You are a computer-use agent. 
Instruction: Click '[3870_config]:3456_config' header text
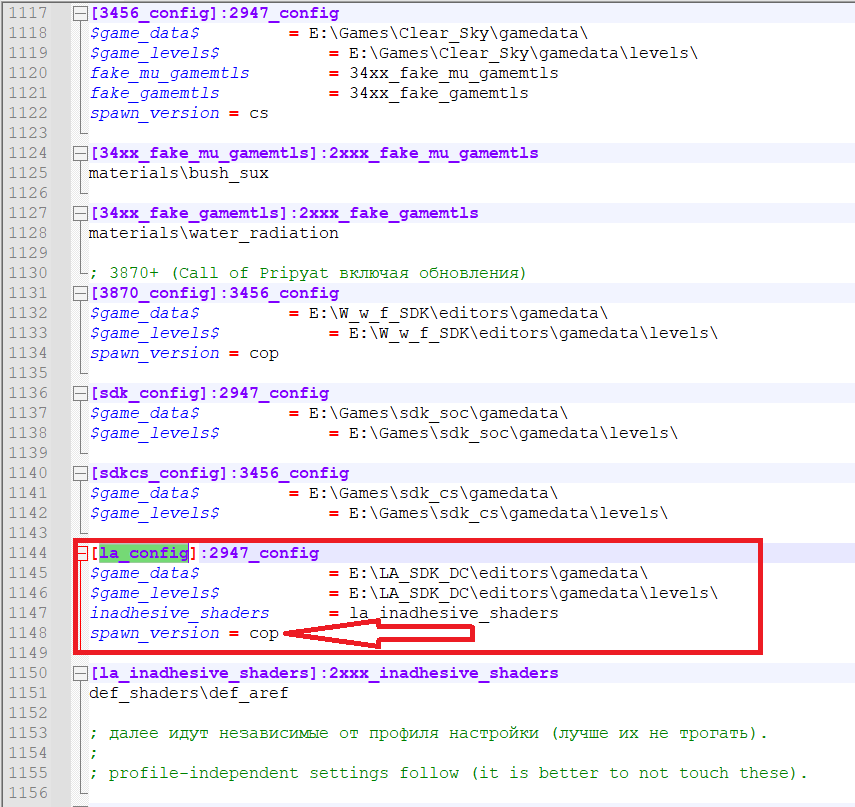pyautogui.click(x=215, y=293)
